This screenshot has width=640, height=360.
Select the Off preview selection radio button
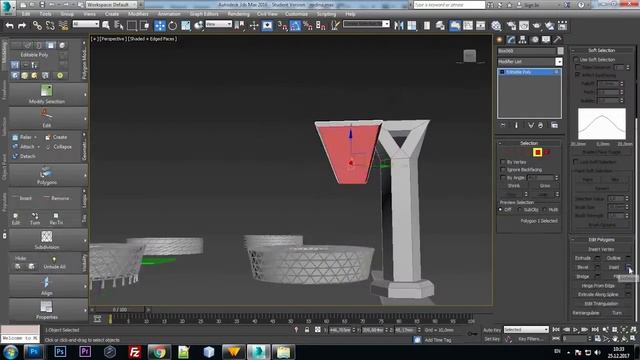[500, 209]
